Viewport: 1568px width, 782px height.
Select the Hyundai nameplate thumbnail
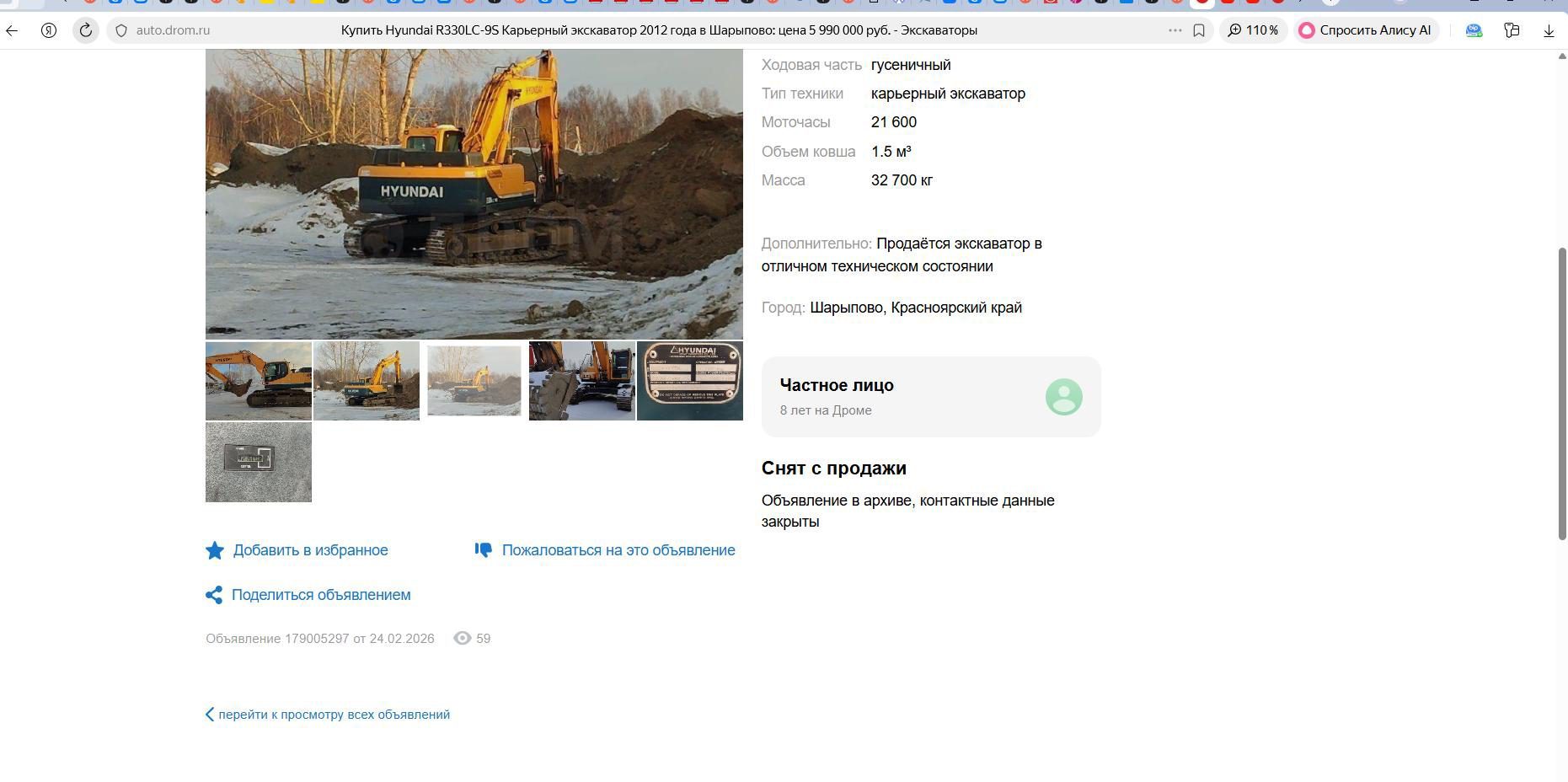[x=690, y=381]
